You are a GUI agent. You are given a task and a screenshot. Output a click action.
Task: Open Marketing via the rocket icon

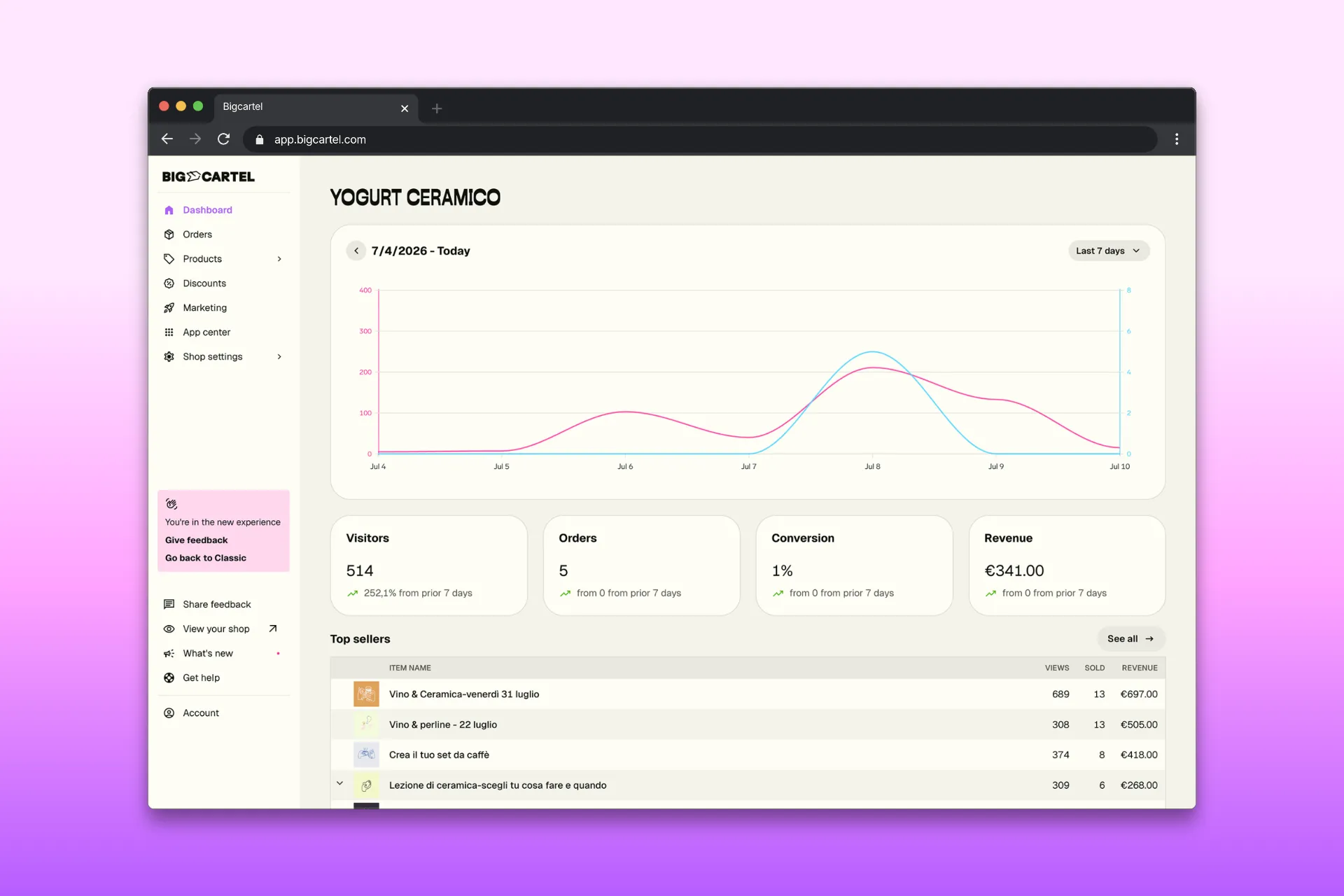point(169,308)
